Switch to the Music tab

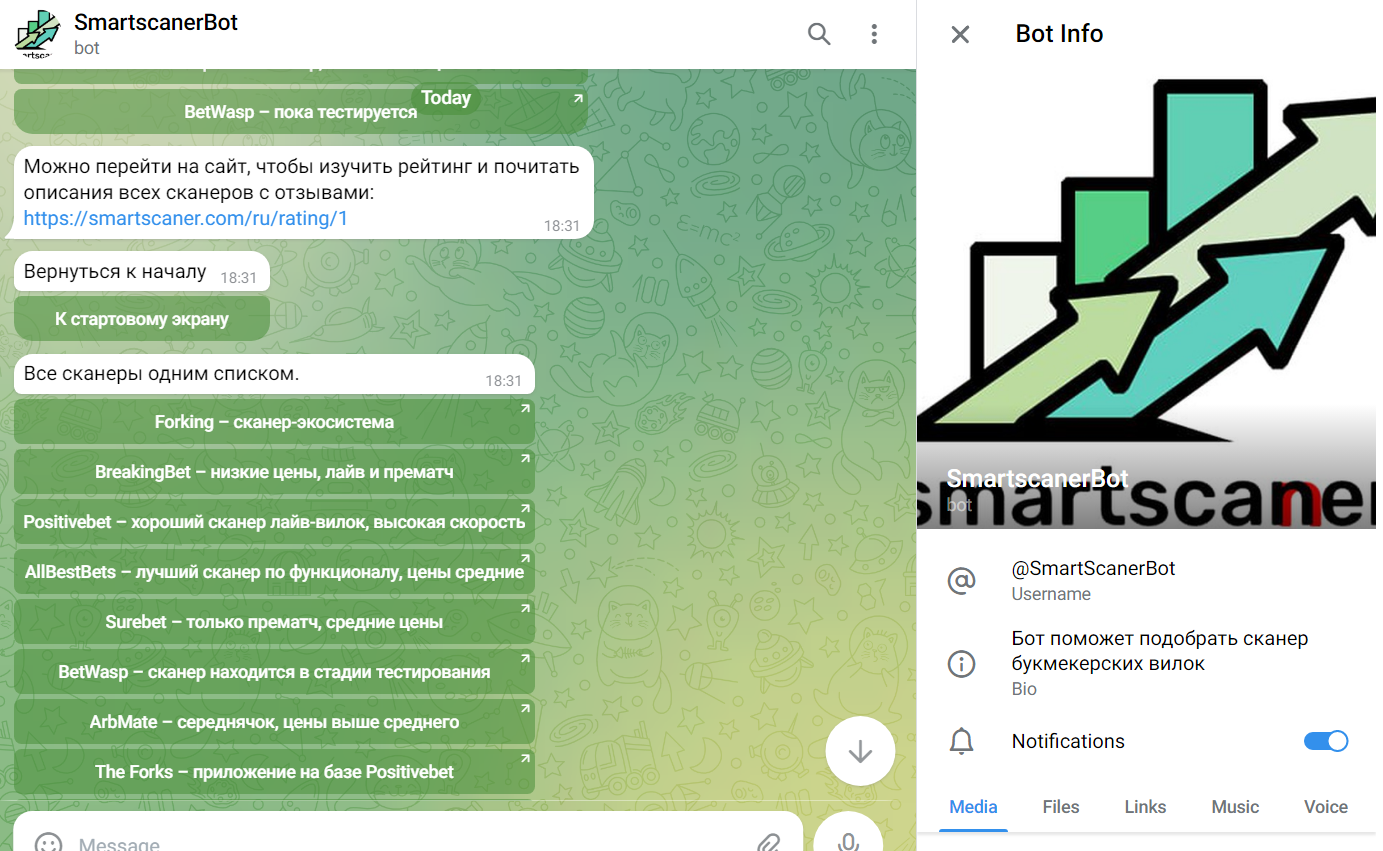(1235, 807)
